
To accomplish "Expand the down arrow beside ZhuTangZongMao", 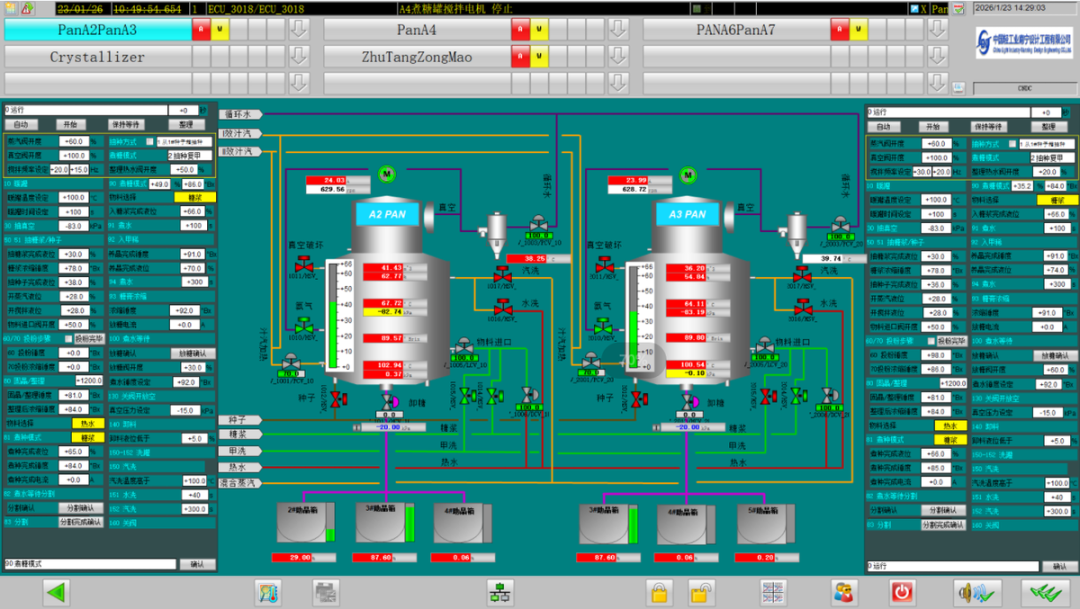I will click(618, 56).
